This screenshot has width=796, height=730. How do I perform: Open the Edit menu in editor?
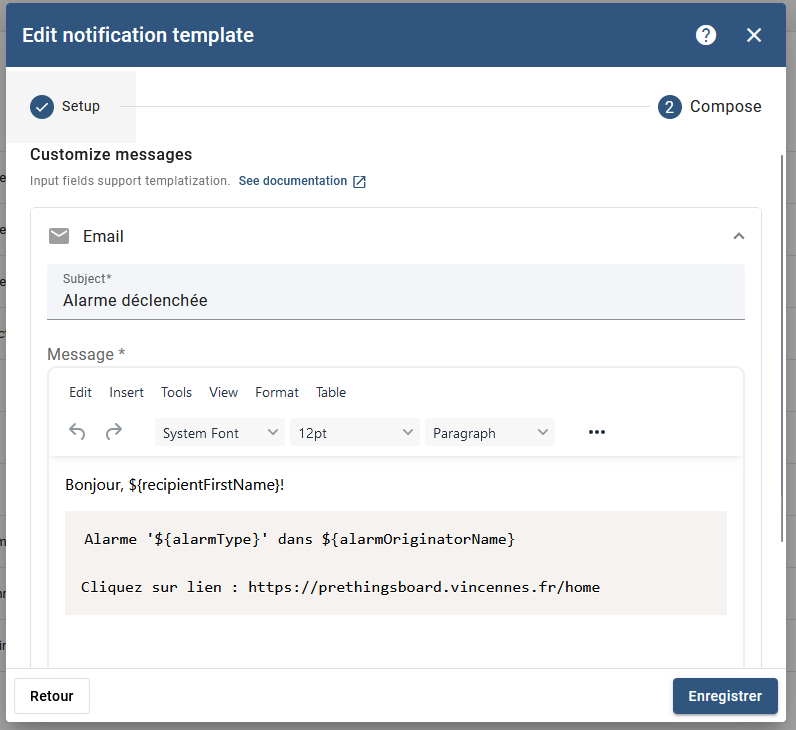coord(80,392)
